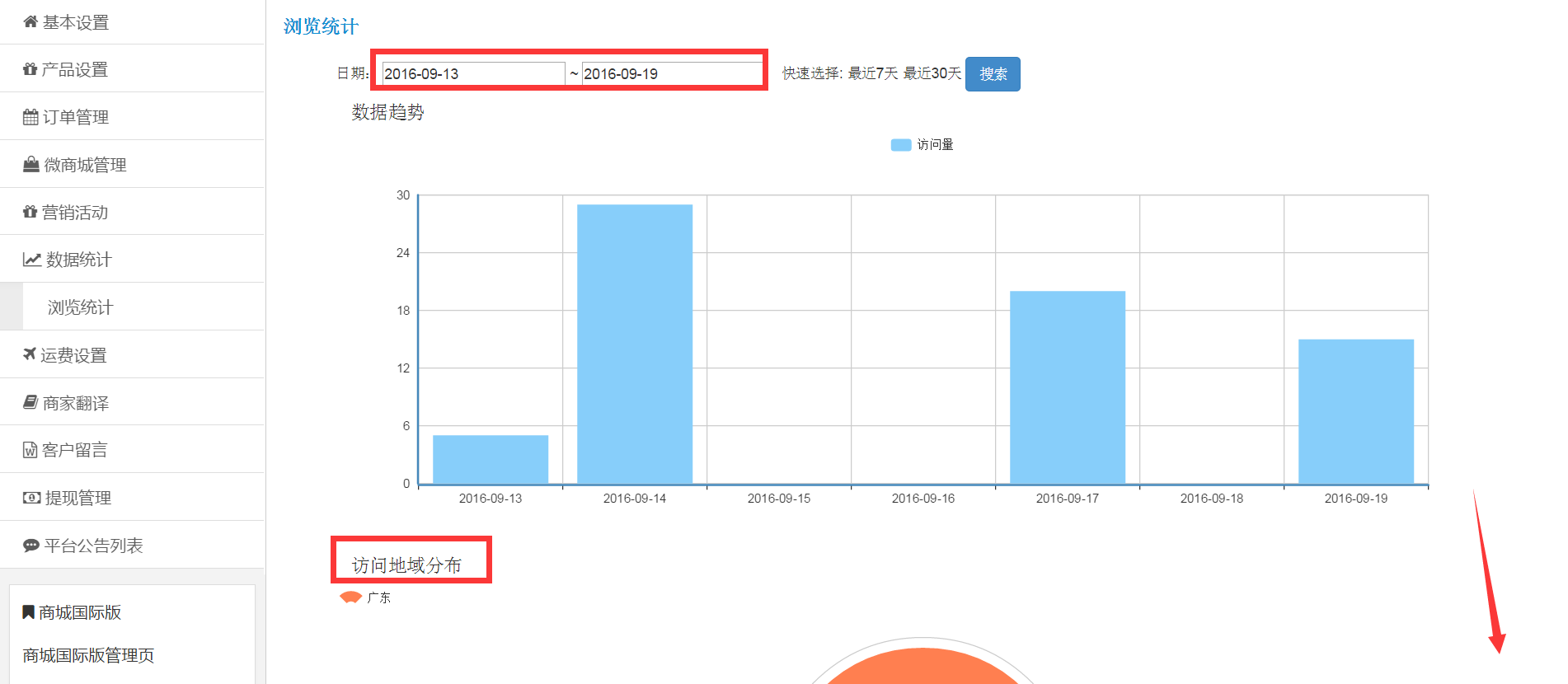Click the end date field 2016-09-19

[x=672, y=73]
